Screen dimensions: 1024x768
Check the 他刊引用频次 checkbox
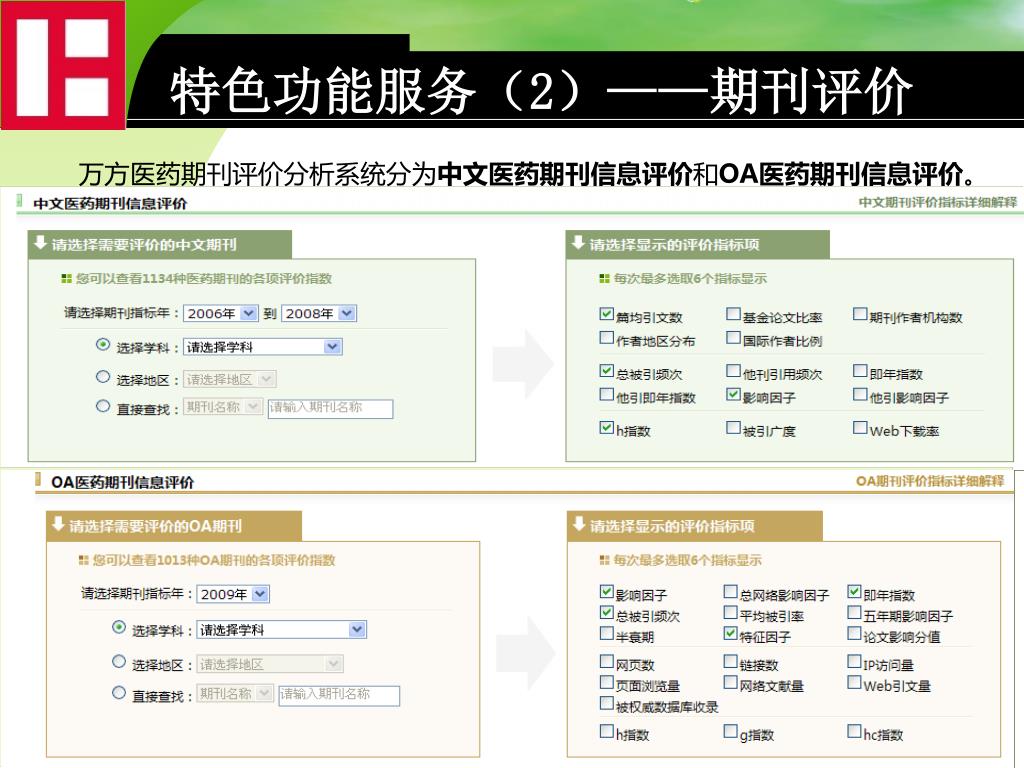point(733,371)
